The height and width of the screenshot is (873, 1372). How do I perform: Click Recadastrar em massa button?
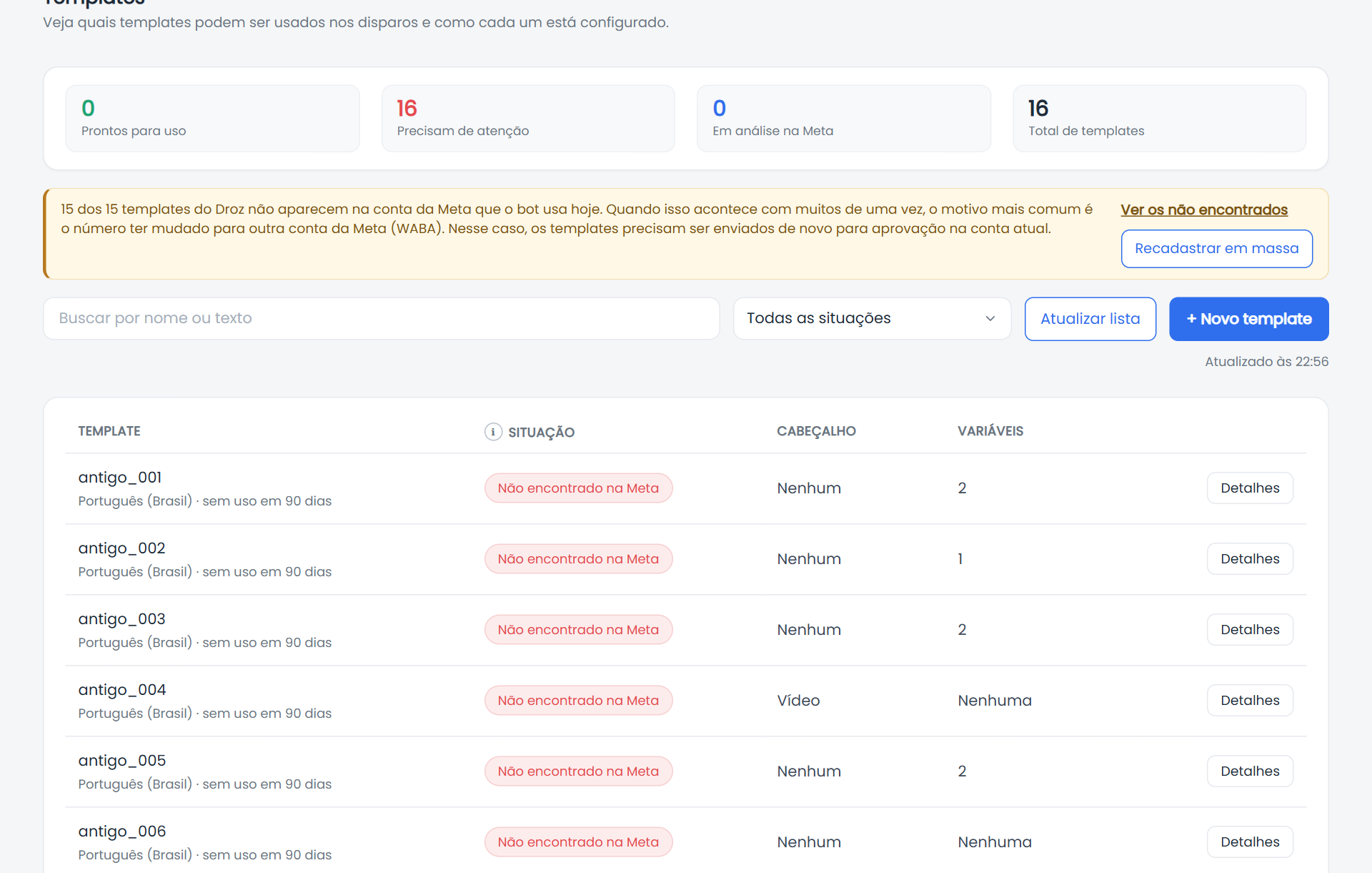pos(1216,249)
